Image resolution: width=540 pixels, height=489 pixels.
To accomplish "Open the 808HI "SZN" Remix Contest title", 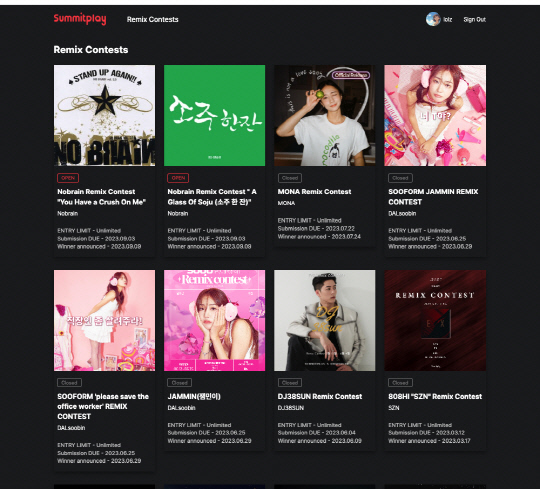I will [x=435, y=396].
